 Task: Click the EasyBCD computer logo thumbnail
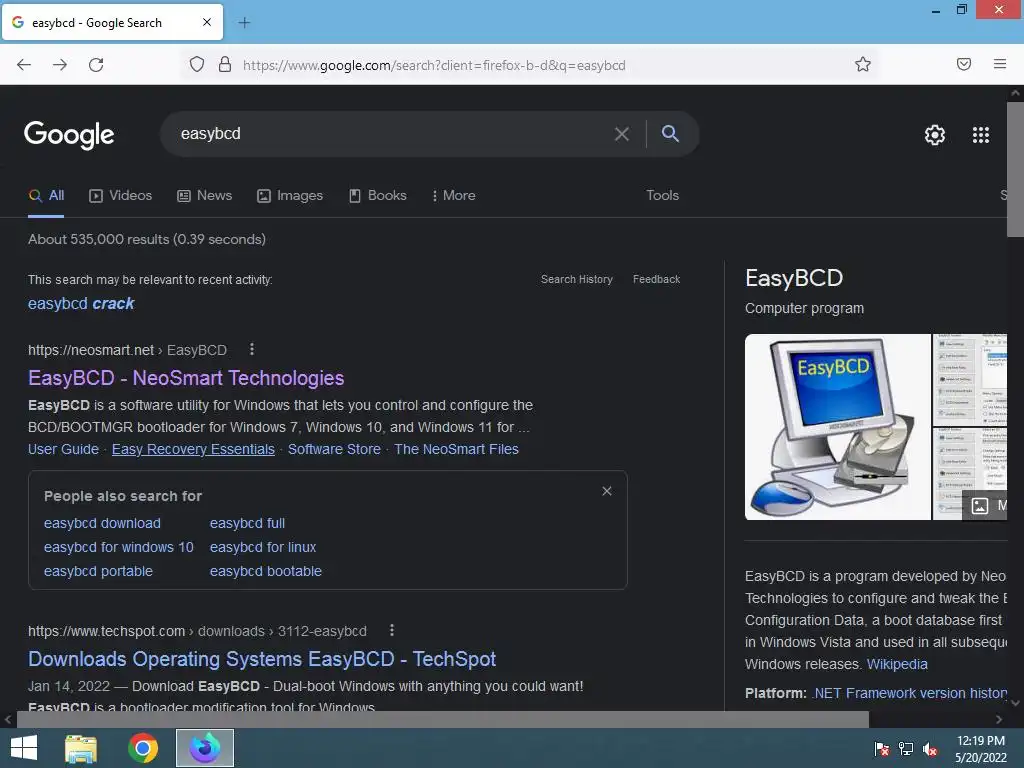pos(838,427)
